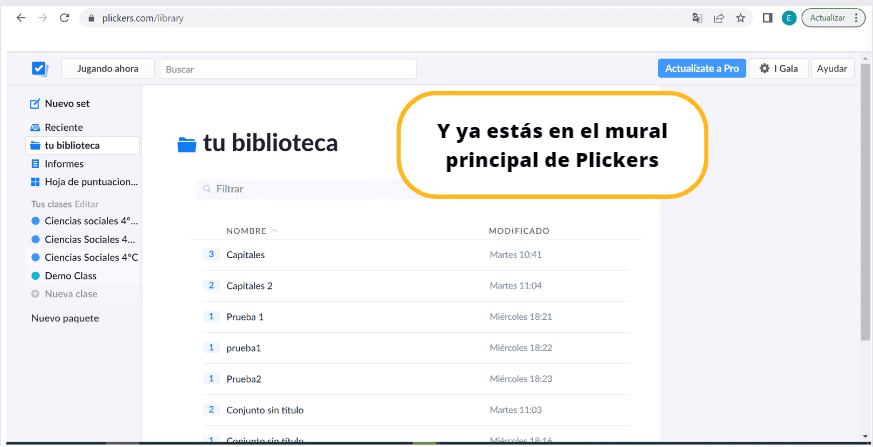Click the share page icon
Viewport: 873px width, 447px height.
[719, 18]
